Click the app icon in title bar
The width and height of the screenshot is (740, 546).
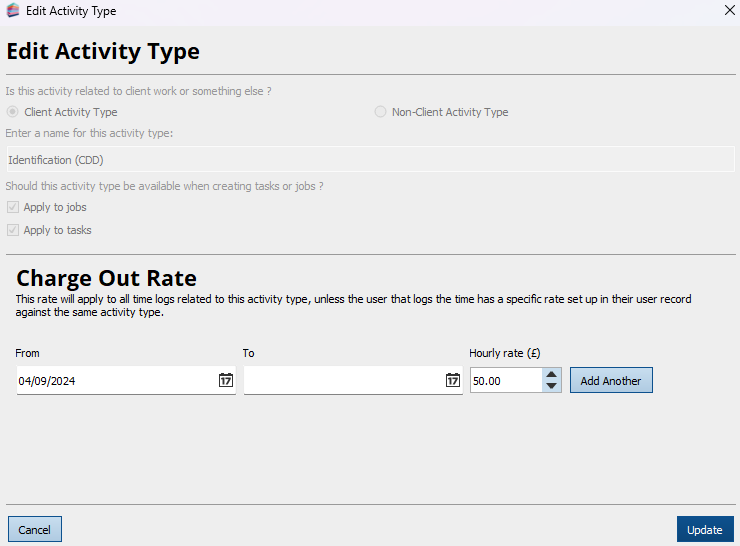click(x=13, y=11)
